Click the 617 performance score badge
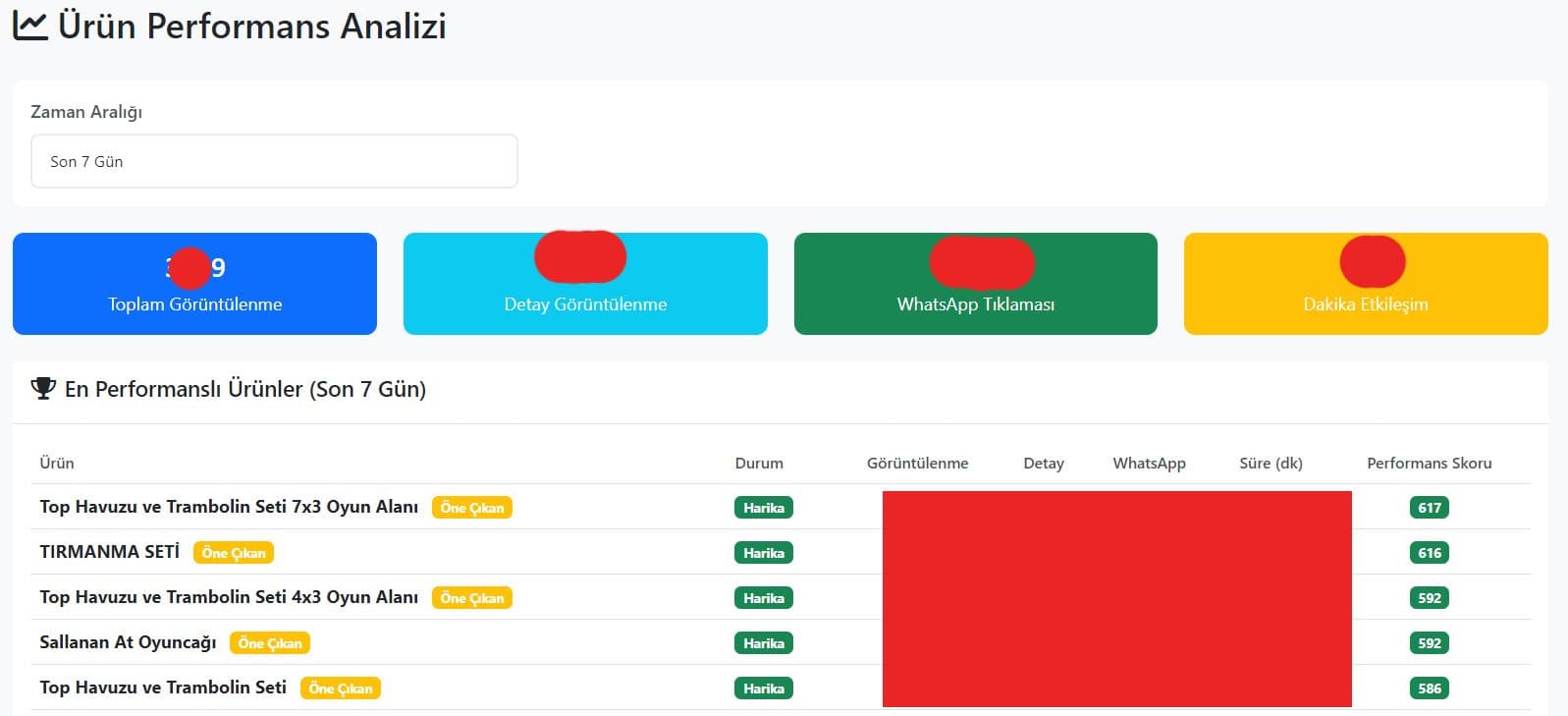Viewport: 1568px width, 716px height. pyautogui.click(x=1429, y=508)
